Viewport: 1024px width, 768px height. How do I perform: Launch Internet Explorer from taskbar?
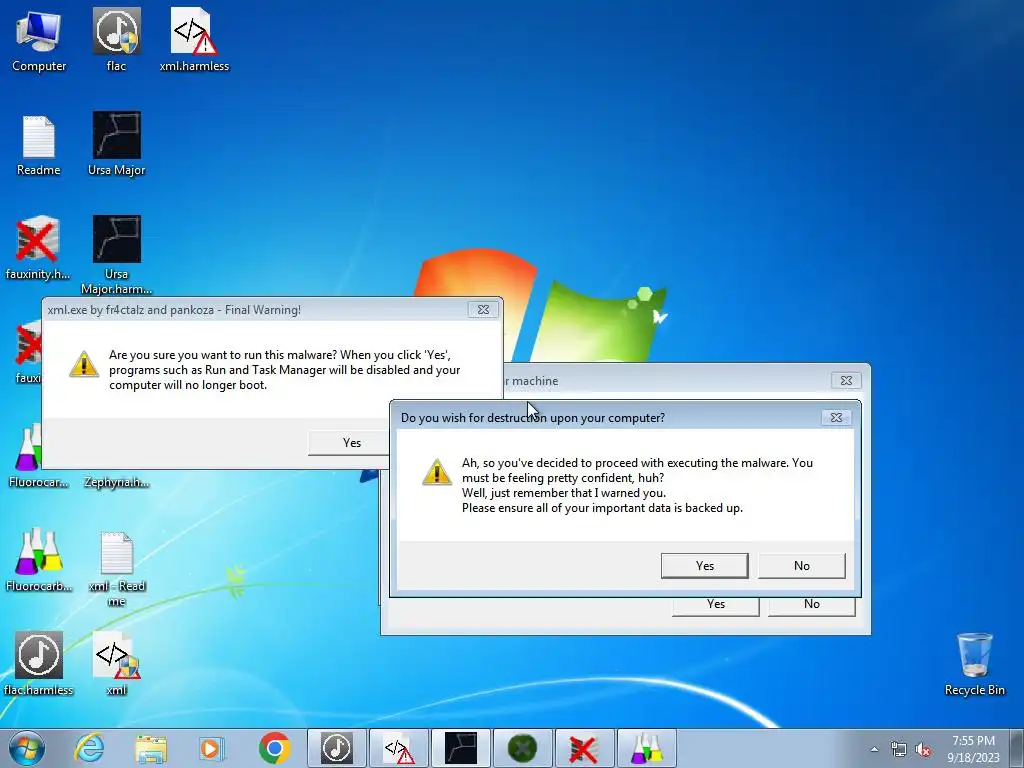coord(89,748)
